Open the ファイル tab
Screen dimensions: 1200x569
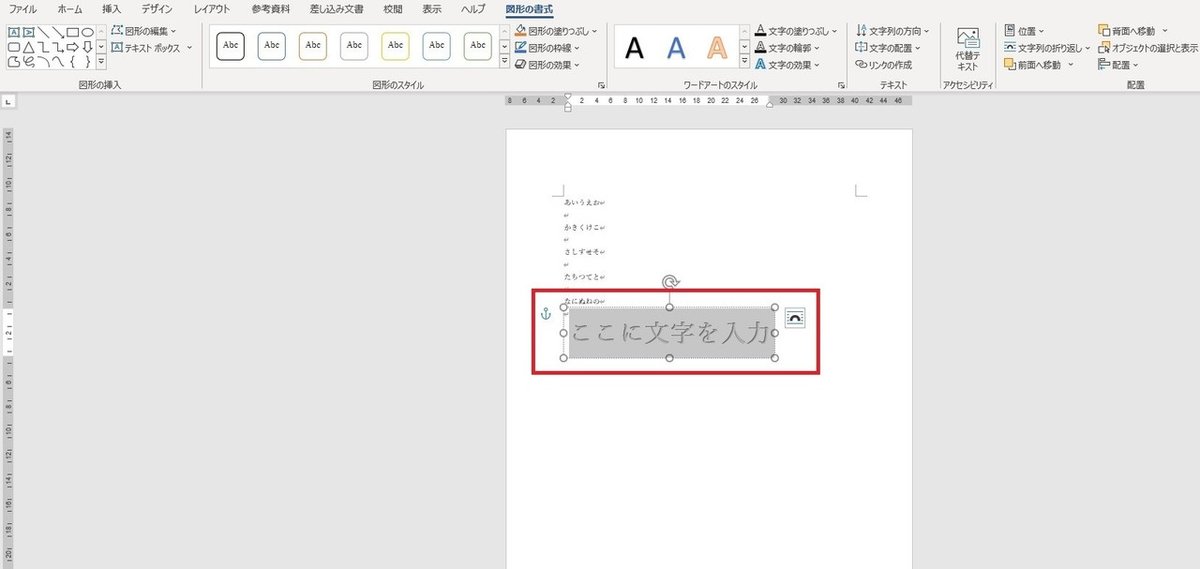[x=23, y=9]
